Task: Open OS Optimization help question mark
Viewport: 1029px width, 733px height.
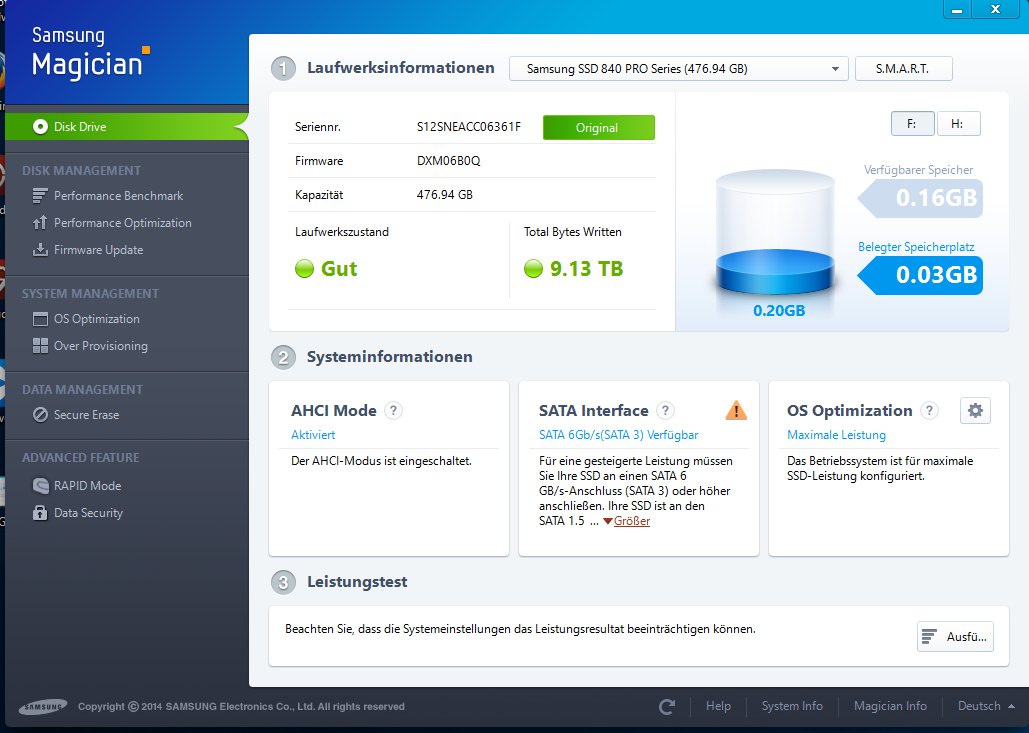Action: pos(929,411)
